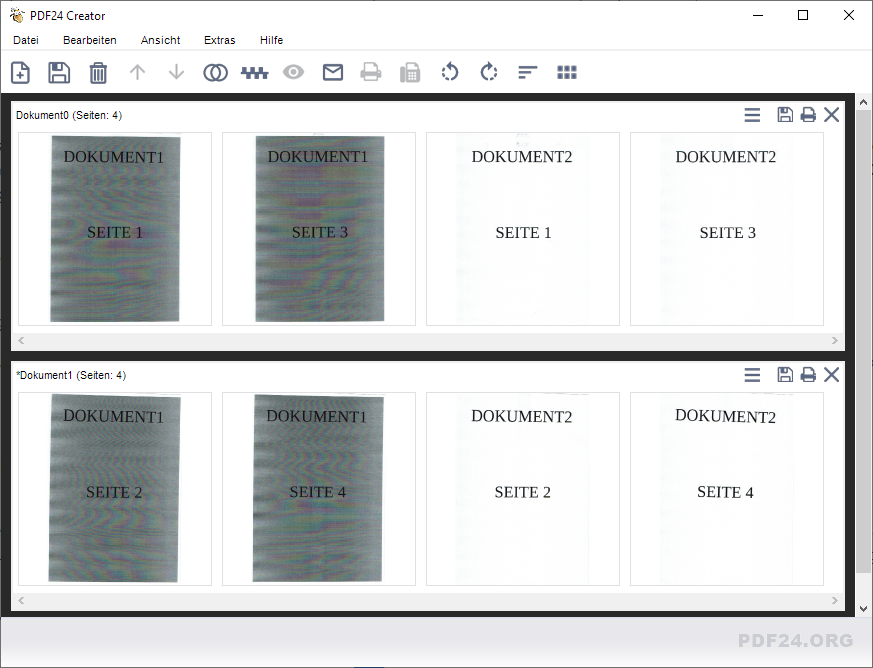The width and height of the screenshot is (873, 668).
Task: Open the Extras menu
Action: (x=219, y=40)
